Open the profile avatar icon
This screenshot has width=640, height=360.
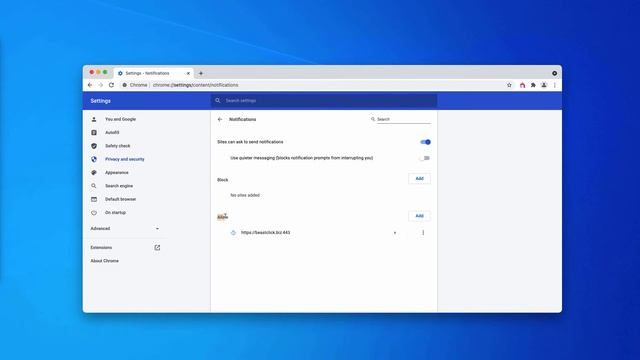544,85
